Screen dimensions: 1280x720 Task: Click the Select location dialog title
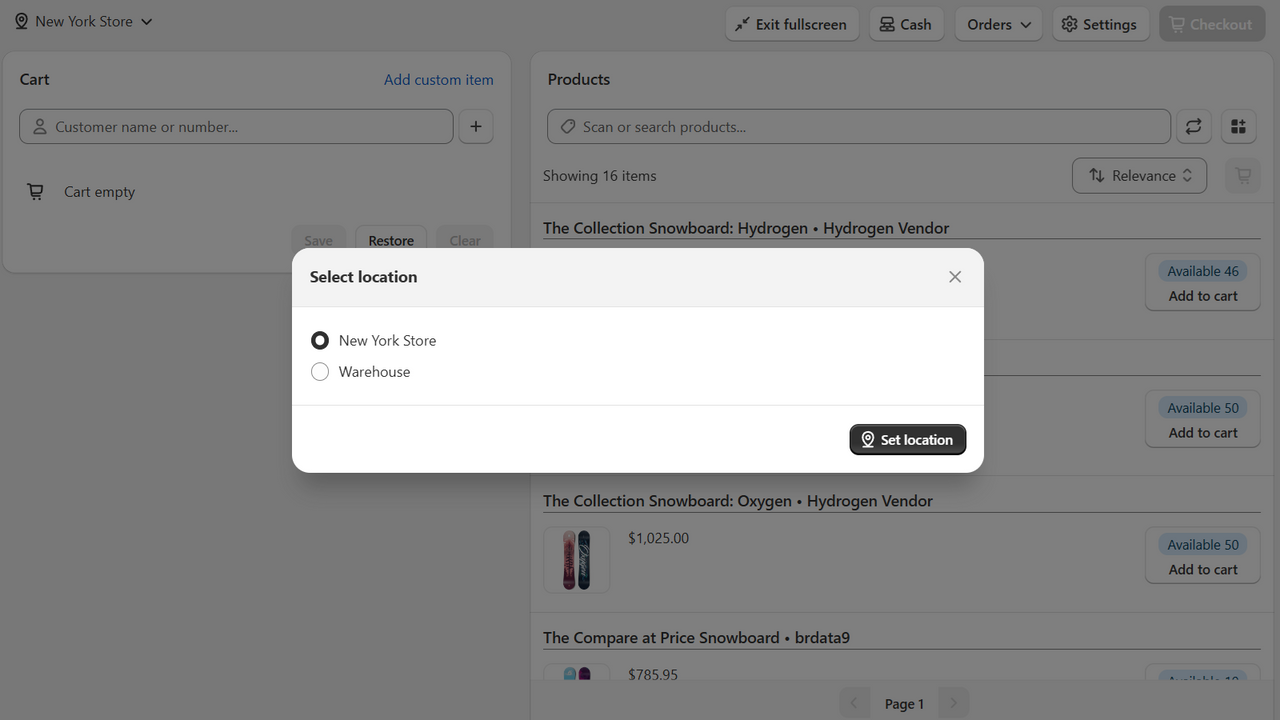[363, 277]
